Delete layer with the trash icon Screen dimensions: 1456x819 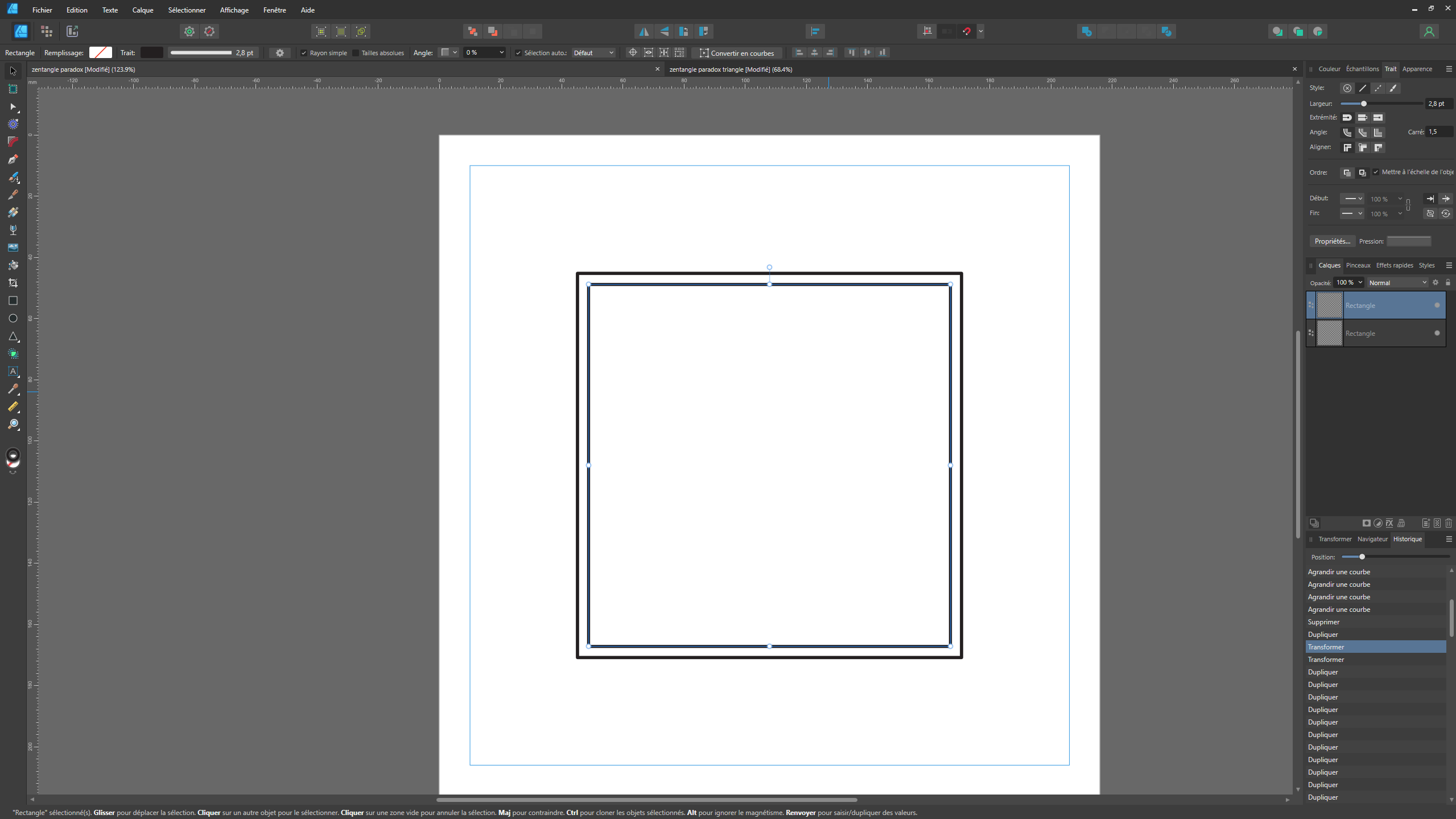(1449, 523)
